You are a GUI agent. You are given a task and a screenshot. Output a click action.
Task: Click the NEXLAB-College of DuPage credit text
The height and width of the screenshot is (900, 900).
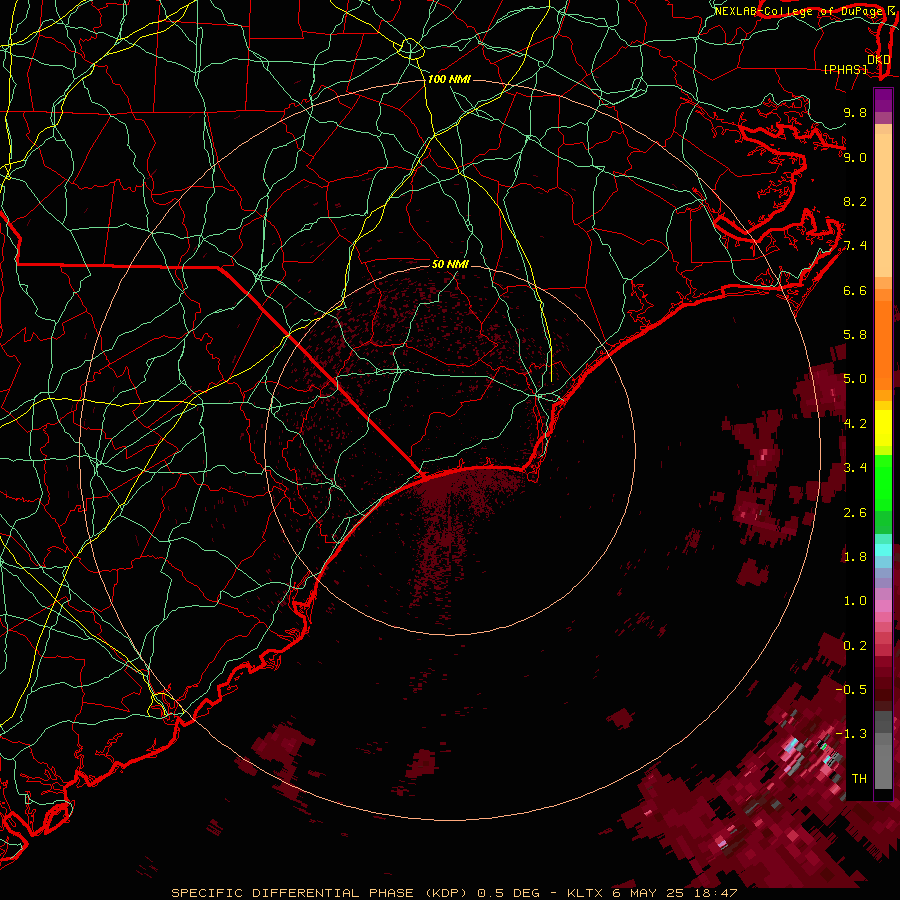798,11
